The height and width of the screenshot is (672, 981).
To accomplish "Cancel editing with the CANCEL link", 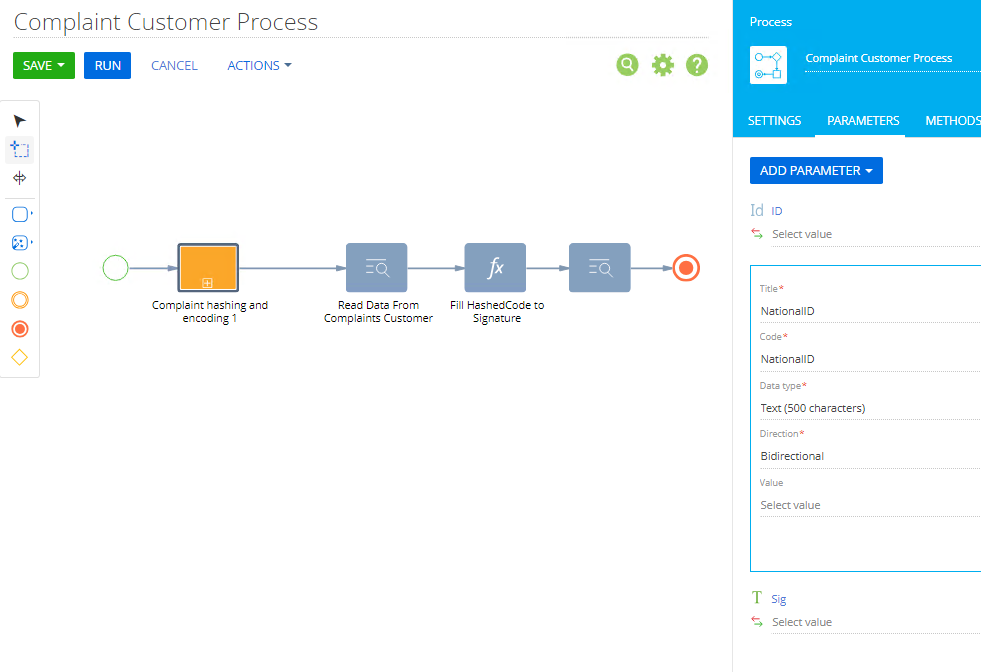I will point(174,65).
